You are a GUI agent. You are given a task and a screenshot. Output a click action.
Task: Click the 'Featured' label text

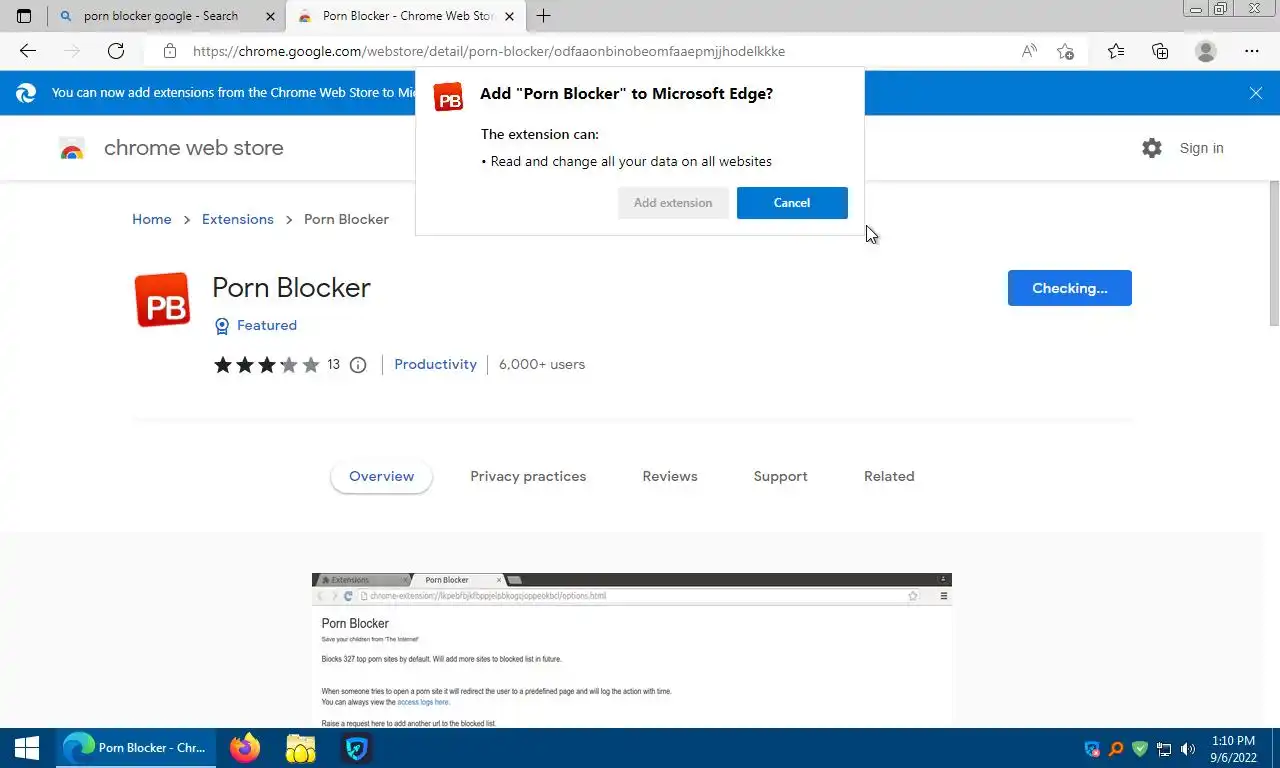click(x=267, y=326)
